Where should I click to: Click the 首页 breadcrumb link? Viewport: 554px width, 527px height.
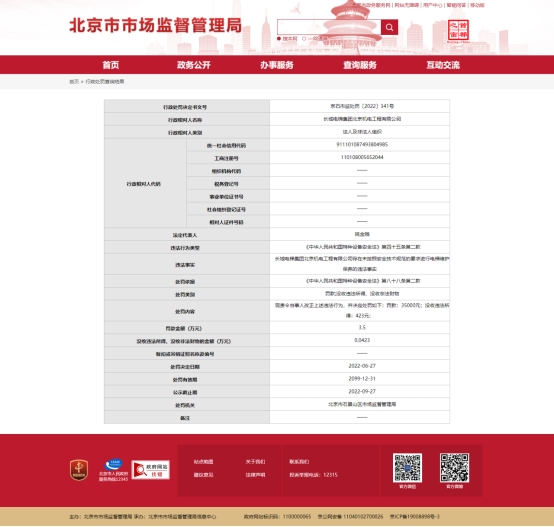[x=74, y=82]
